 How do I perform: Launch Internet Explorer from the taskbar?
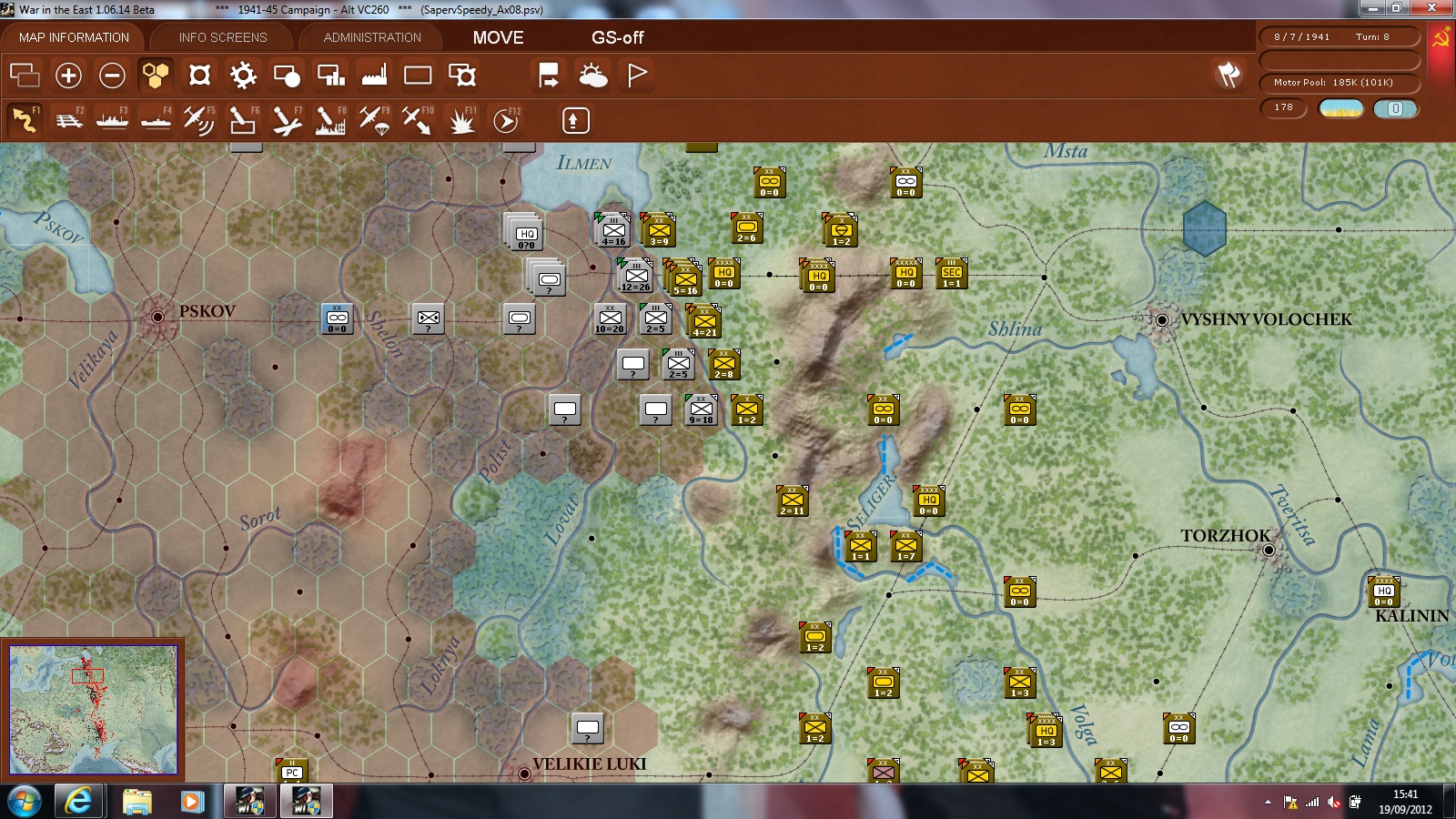pos(79,802)
